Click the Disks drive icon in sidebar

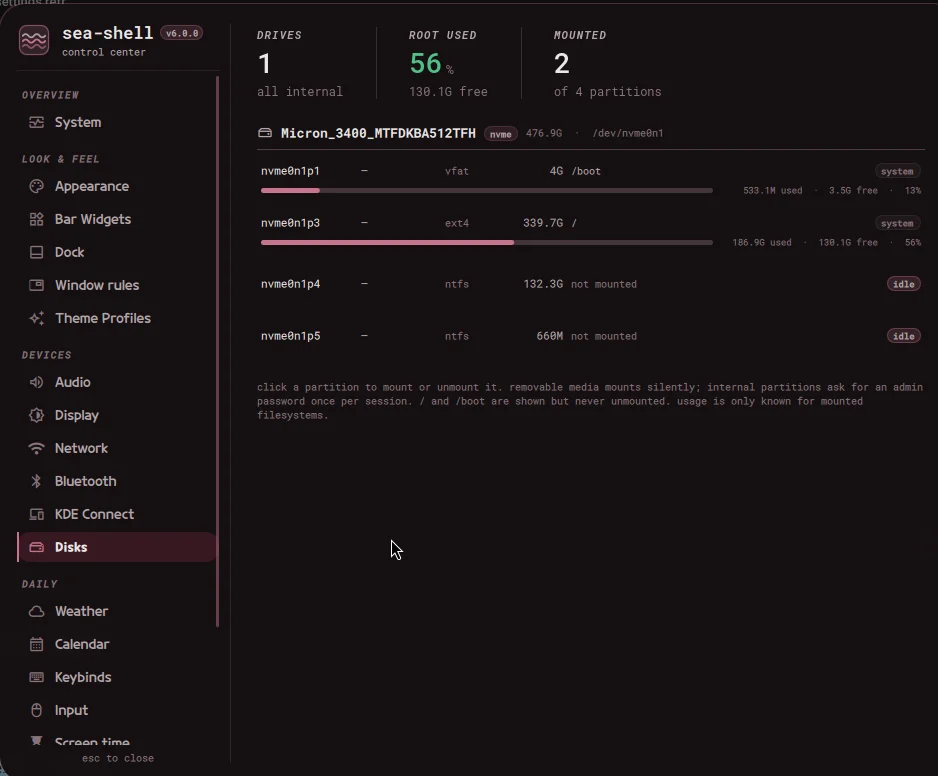(x=36, y=547)
